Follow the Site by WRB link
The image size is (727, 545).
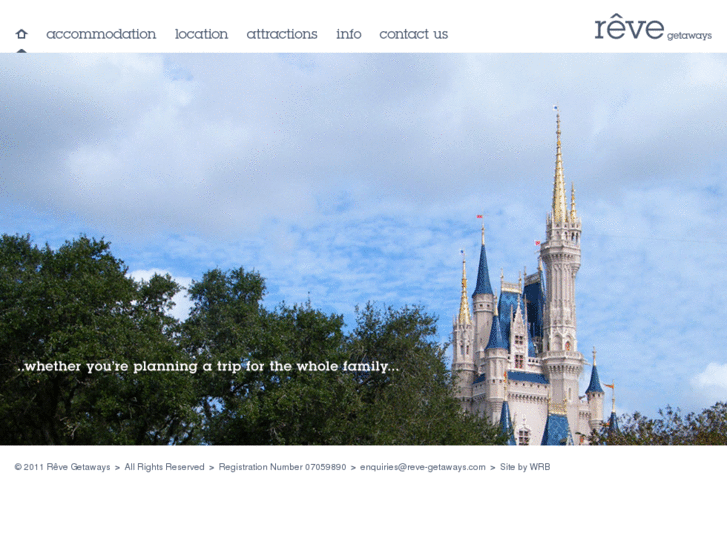tap(525, 467)
